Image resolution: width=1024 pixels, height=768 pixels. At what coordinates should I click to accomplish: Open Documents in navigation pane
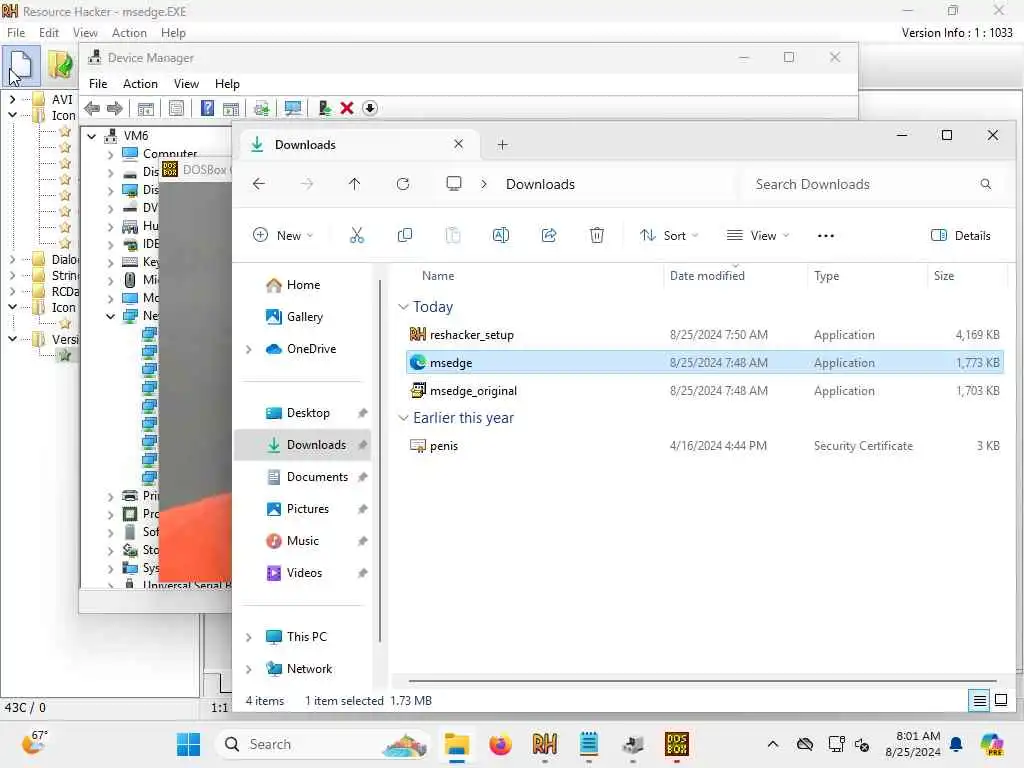click(x=317, y=477)
